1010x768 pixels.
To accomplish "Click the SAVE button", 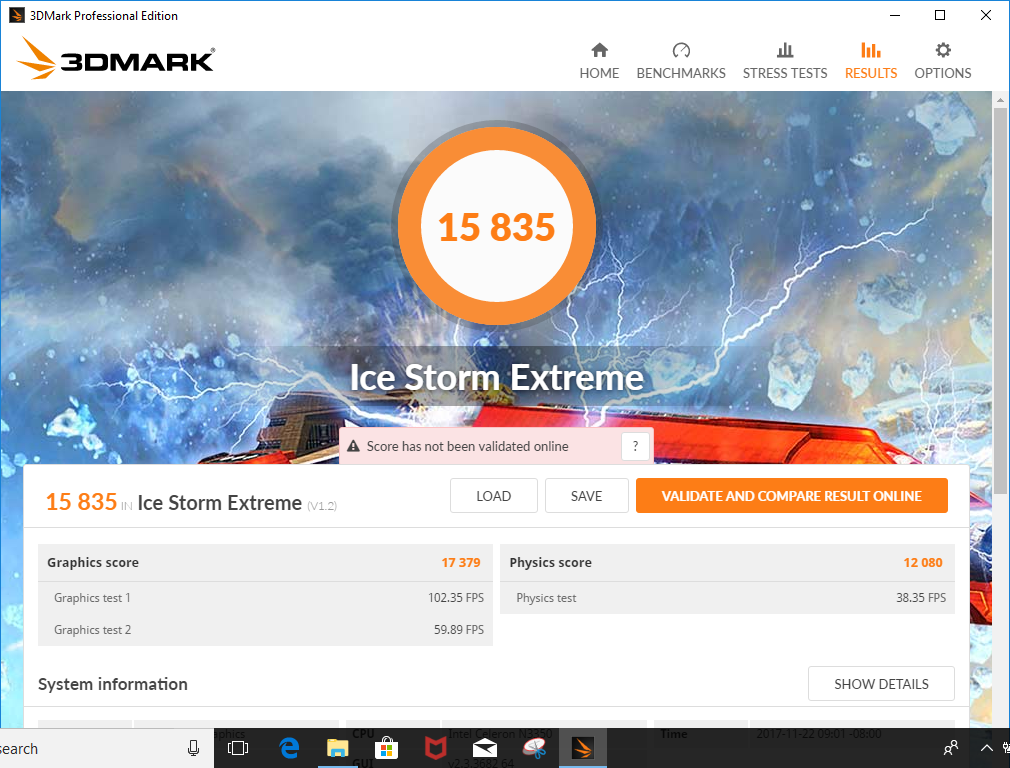I will (586, 496).
